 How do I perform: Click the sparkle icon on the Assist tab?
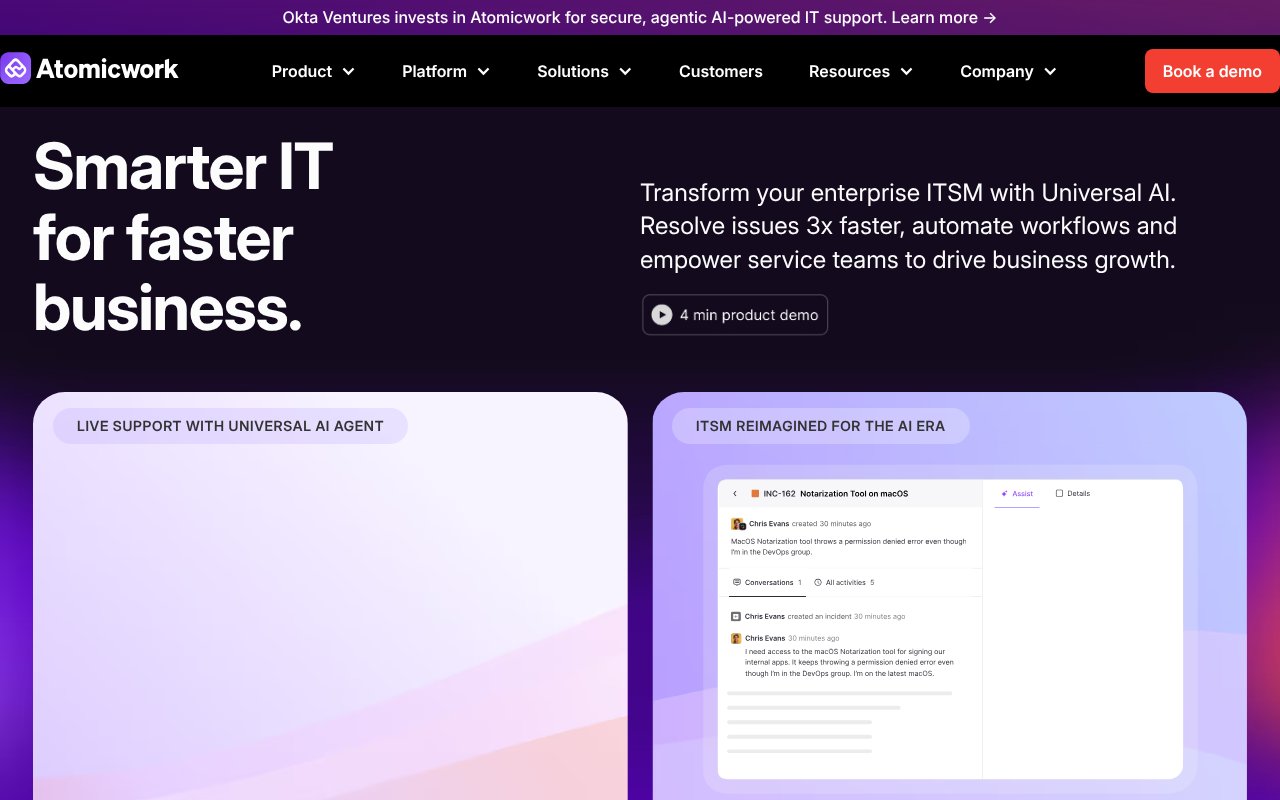tap(1004, 493)
